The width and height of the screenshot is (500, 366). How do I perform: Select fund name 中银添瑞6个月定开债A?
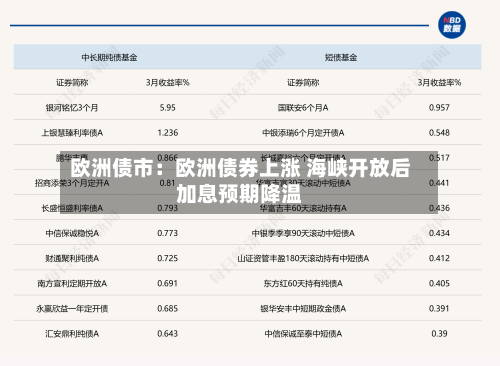point(303,133)
